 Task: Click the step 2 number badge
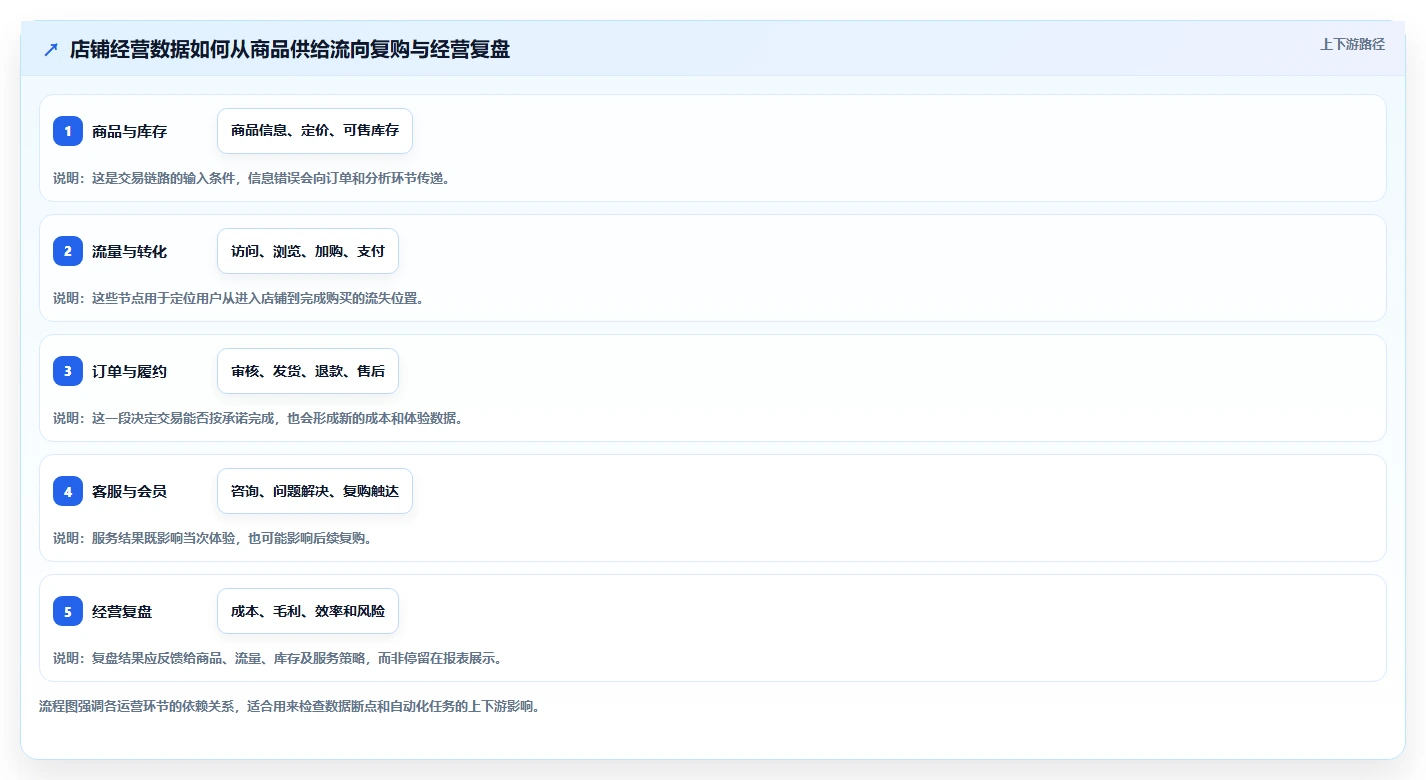point(68,251)
